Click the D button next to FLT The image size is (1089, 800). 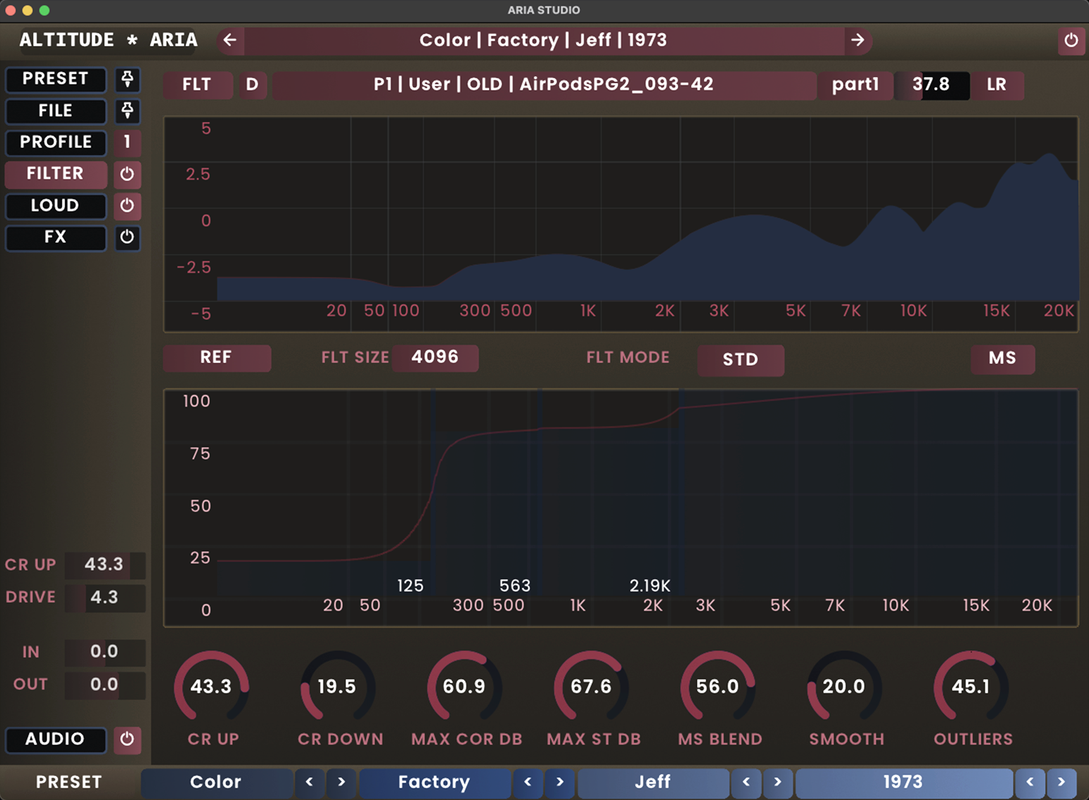pyautogui.click(x=252, y=85)
